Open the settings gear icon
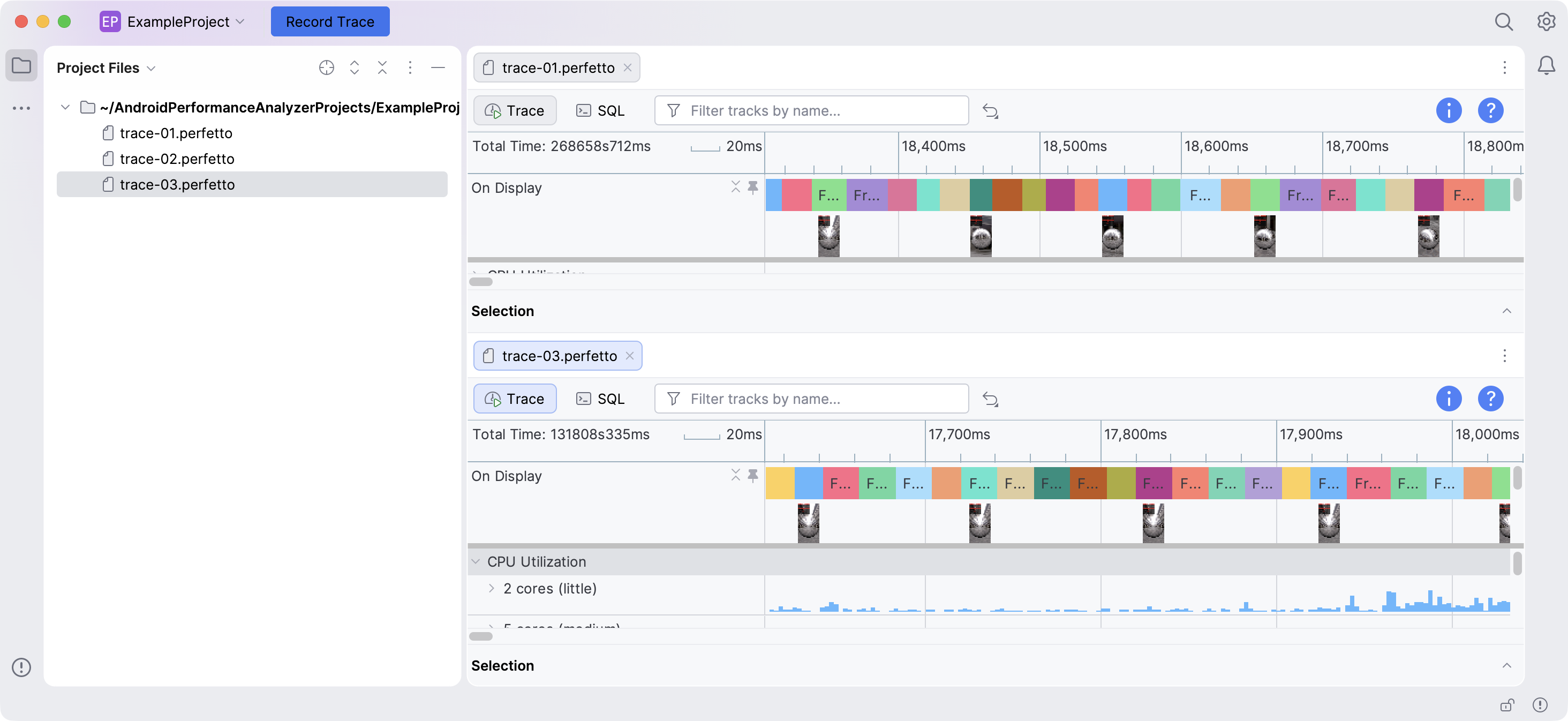 [1546, 22]
